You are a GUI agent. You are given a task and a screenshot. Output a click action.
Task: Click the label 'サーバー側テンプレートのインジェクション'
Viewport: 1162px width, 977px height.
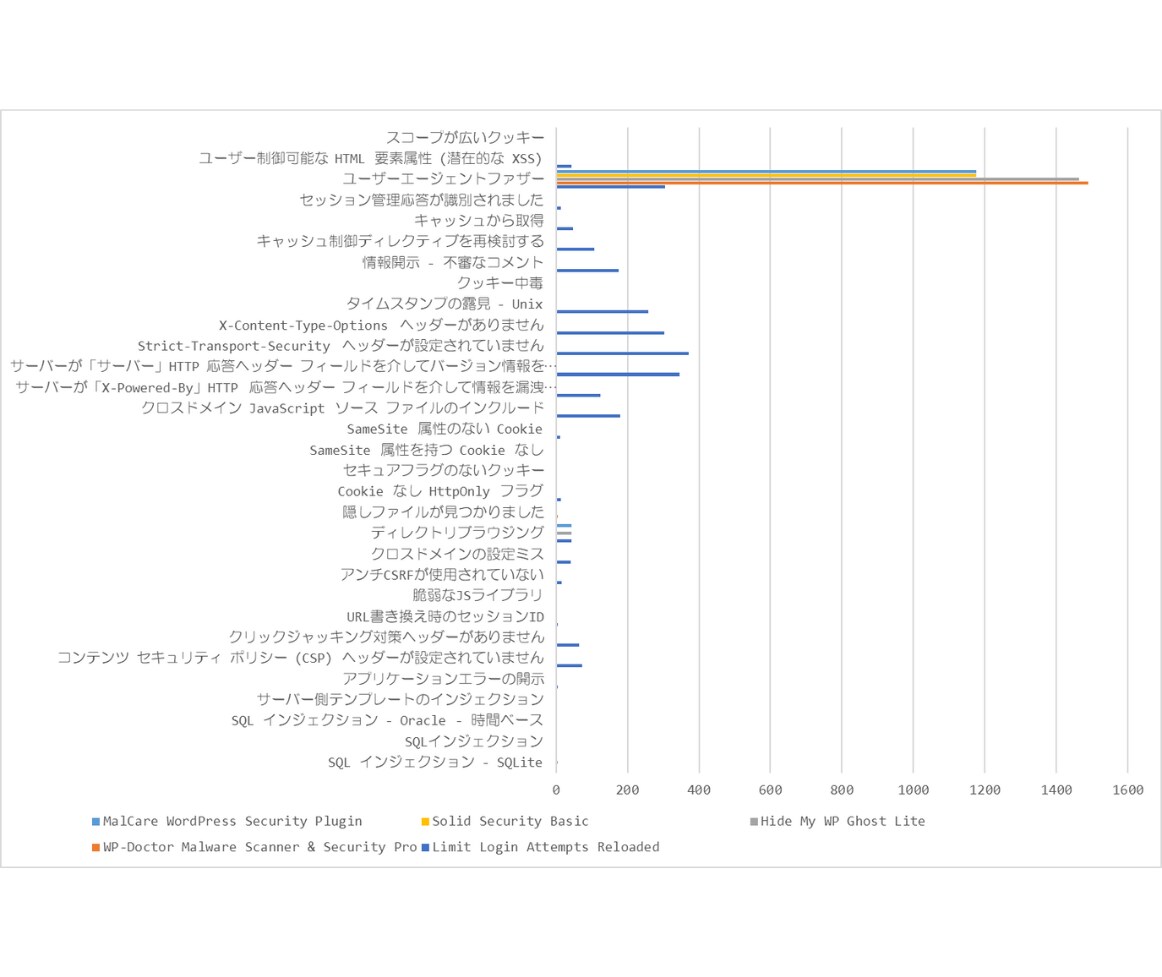point(400,700)
